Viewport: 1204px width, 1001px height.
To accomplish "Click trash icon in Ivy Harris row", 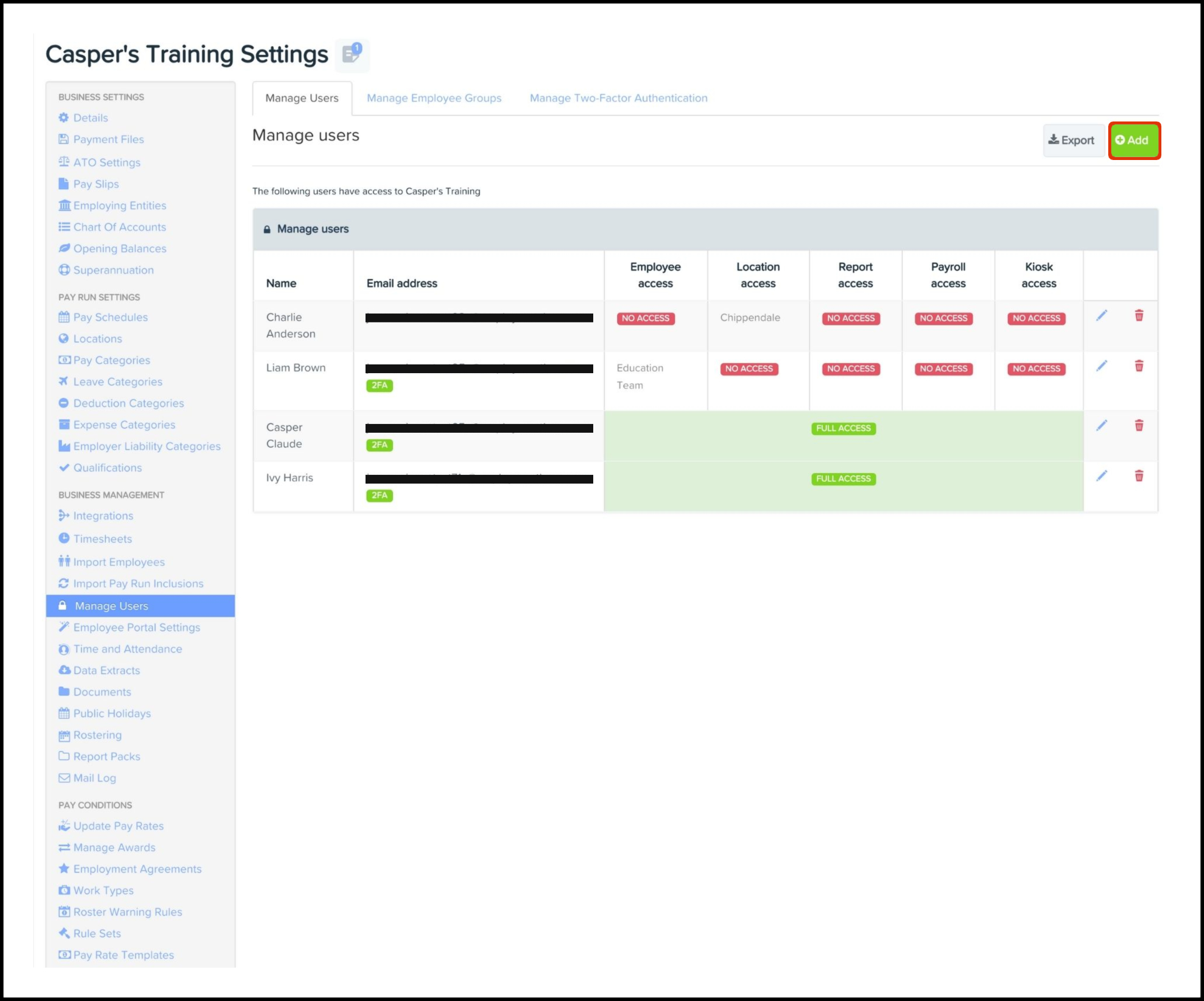I will pyautogui.click(x=1139, y=476).
